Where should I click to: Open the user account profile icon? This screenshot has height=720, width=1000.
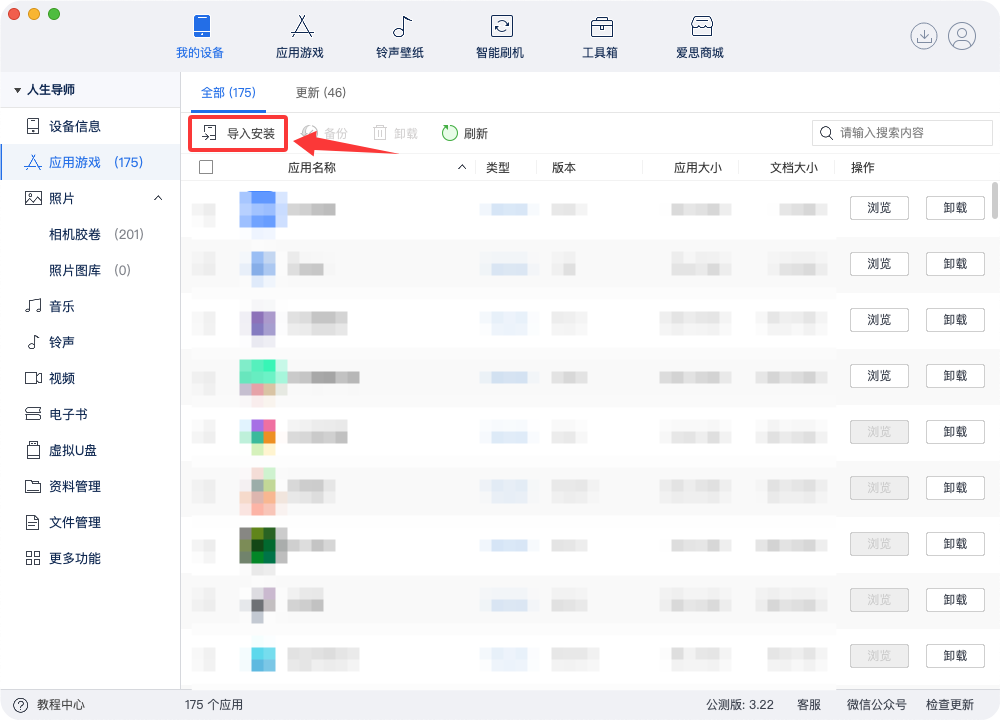coord(962,37)
